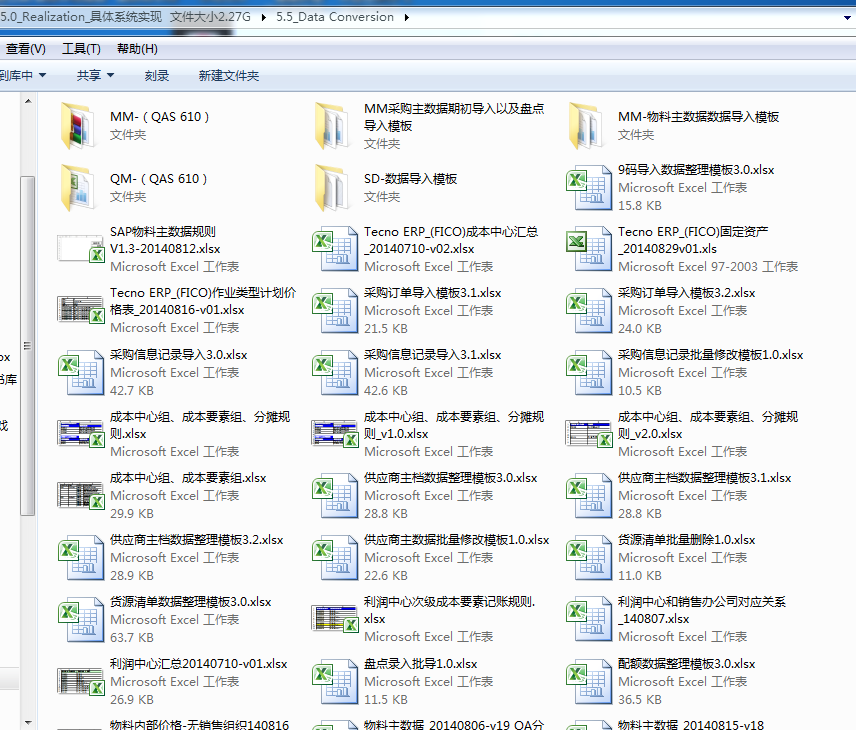Expand arrow after 5.0_Realization breadcrumb
Viewport: 856px width, 730px height.
[264, 17]
